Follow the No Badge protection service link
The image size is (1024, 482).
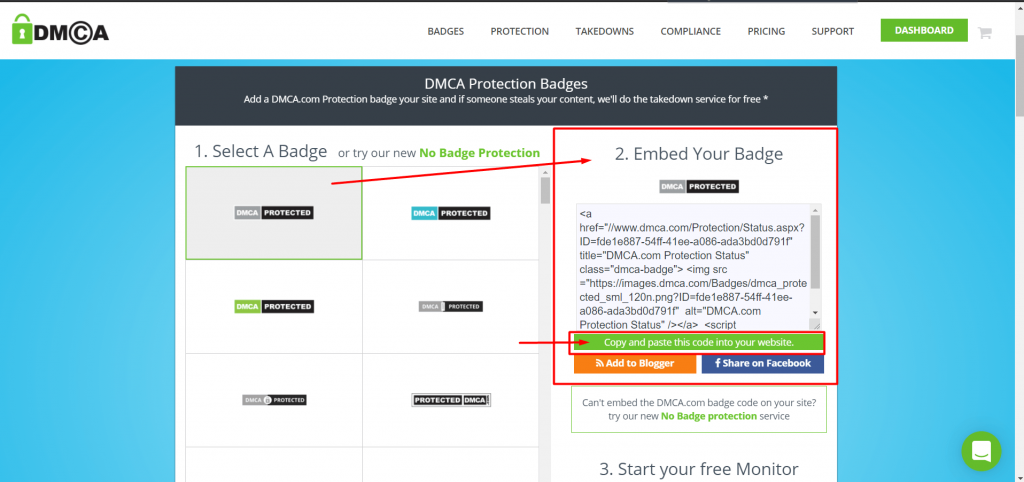point(709,416)
